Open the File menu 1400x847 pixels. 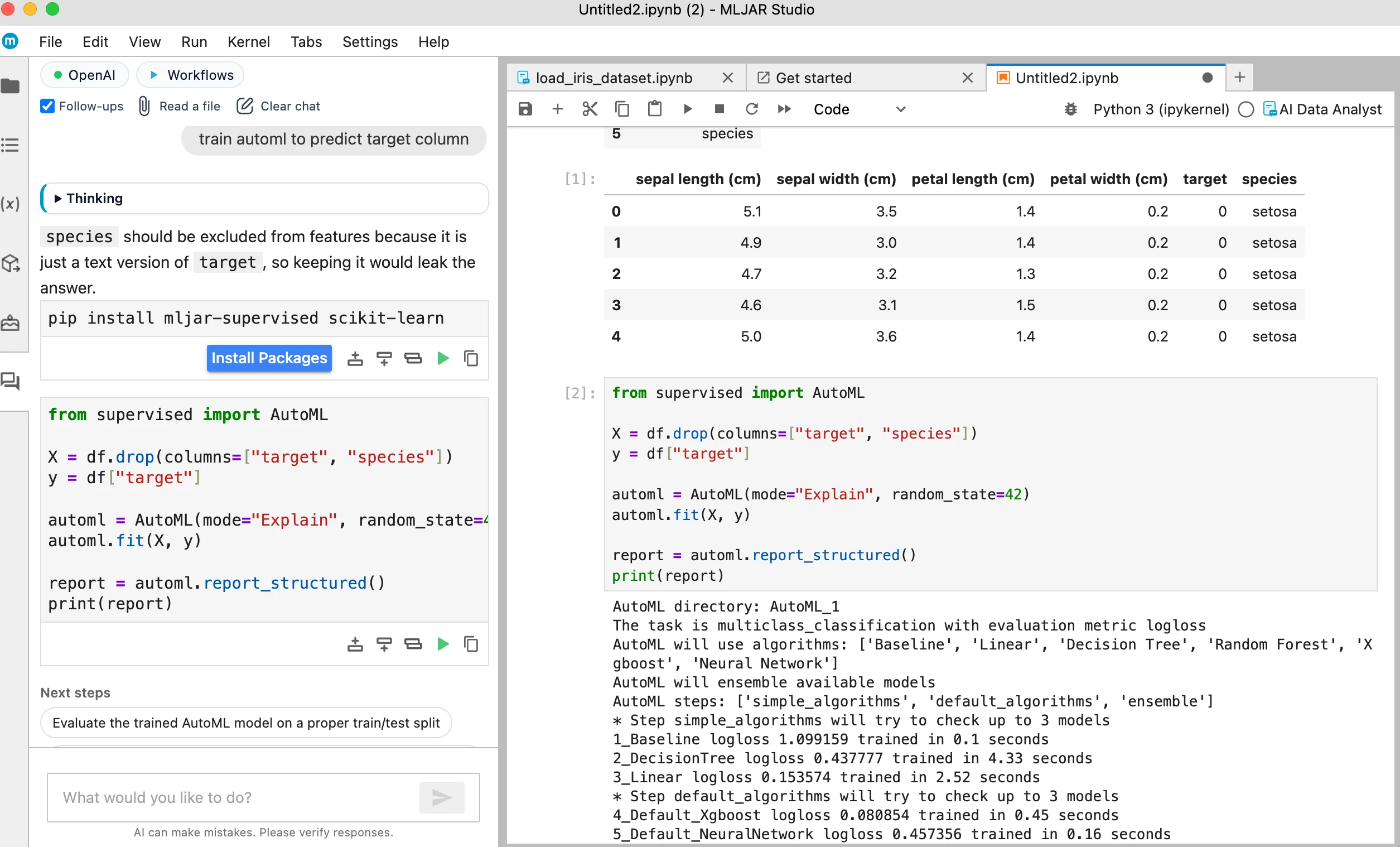[x=51, y=41]
